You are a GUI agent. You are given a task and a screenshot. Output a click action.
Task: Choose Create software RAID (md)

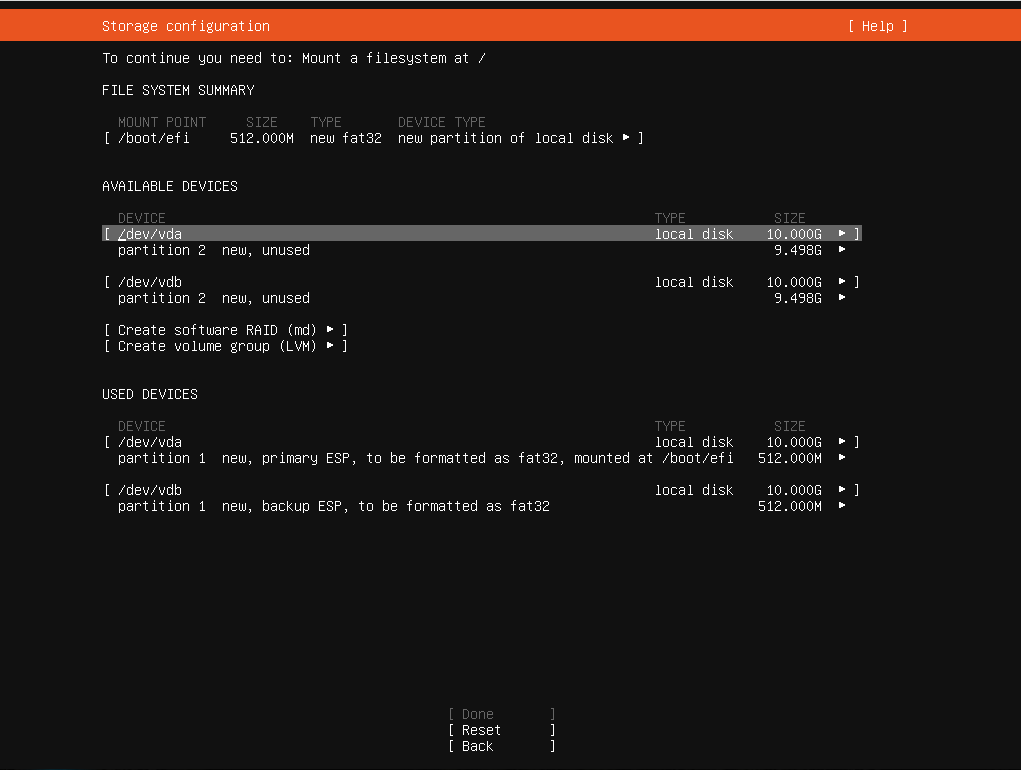coord(225,330)
